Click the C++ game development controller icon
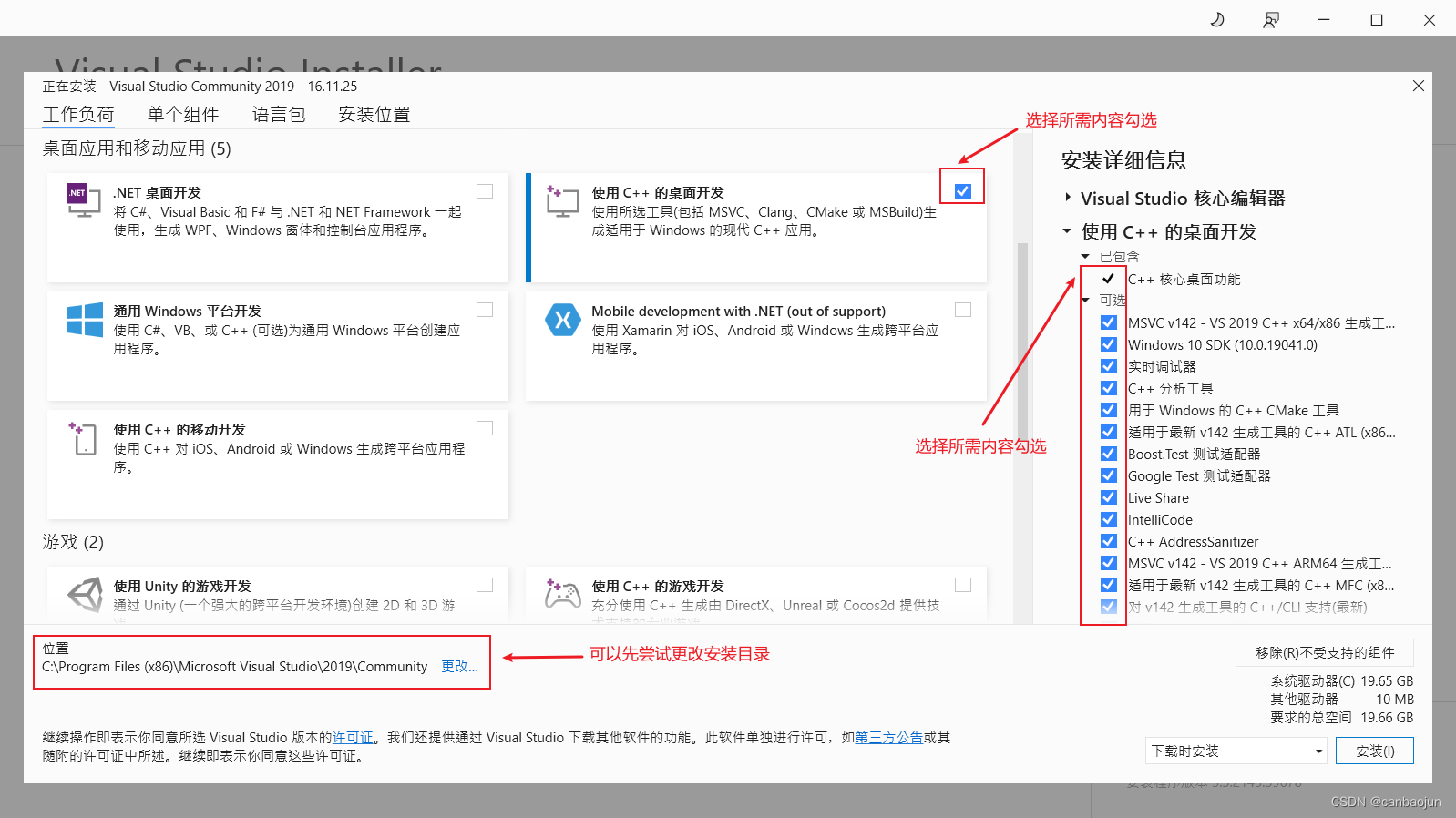The width and height of the screenshot is (1456, 818). (x=562, y=594)
